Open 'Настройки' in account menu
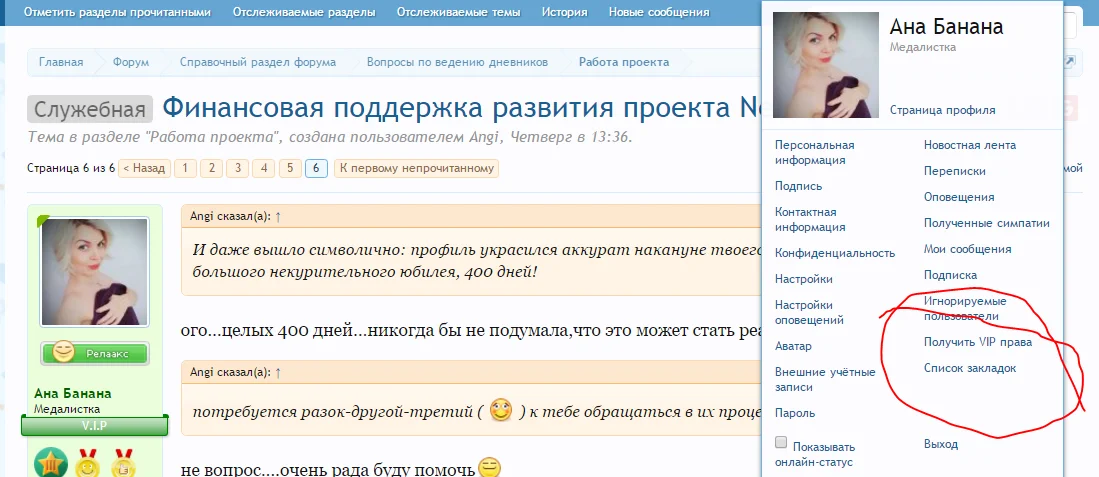Image resolution: width=1099 pixels, height=477 pixels. tap(804, 279)
